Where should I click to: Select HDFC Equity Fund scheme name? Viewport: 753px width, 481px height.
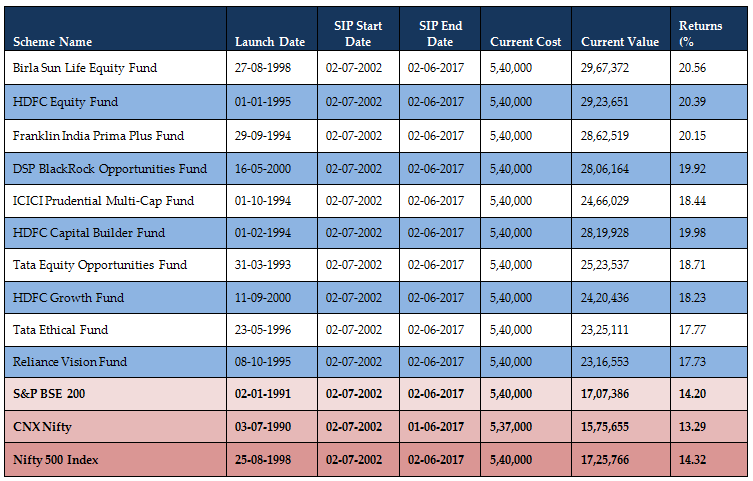coord(65,102)
